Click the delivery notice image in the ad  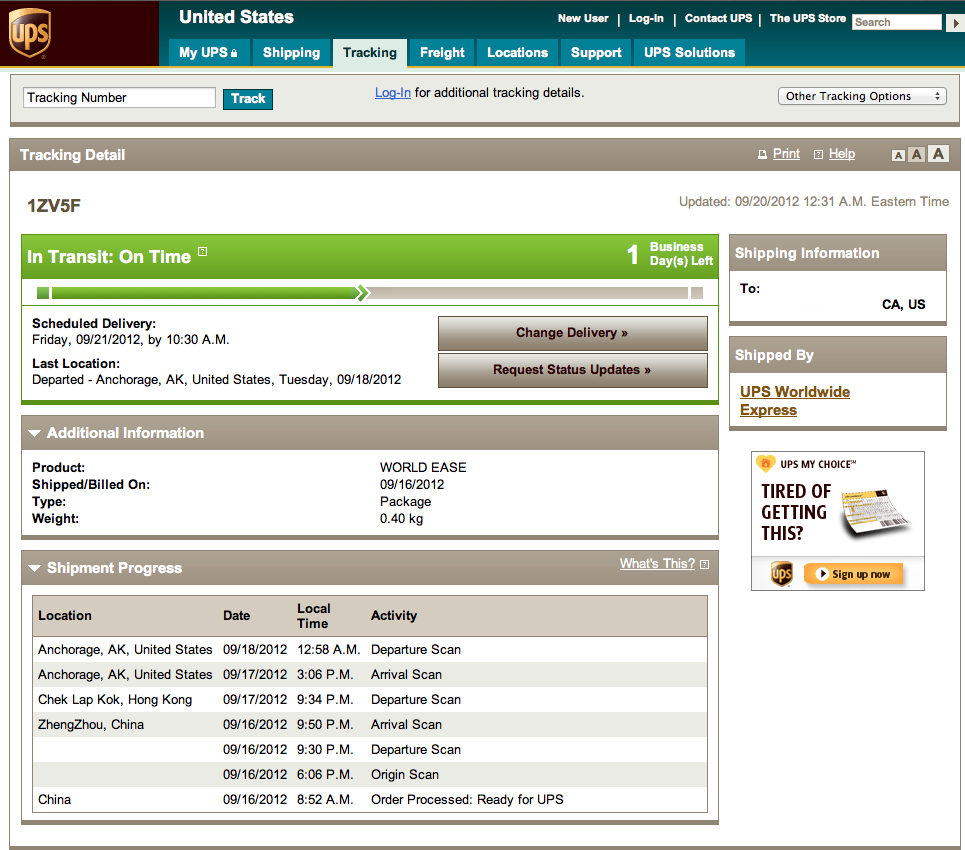point(876,513)
